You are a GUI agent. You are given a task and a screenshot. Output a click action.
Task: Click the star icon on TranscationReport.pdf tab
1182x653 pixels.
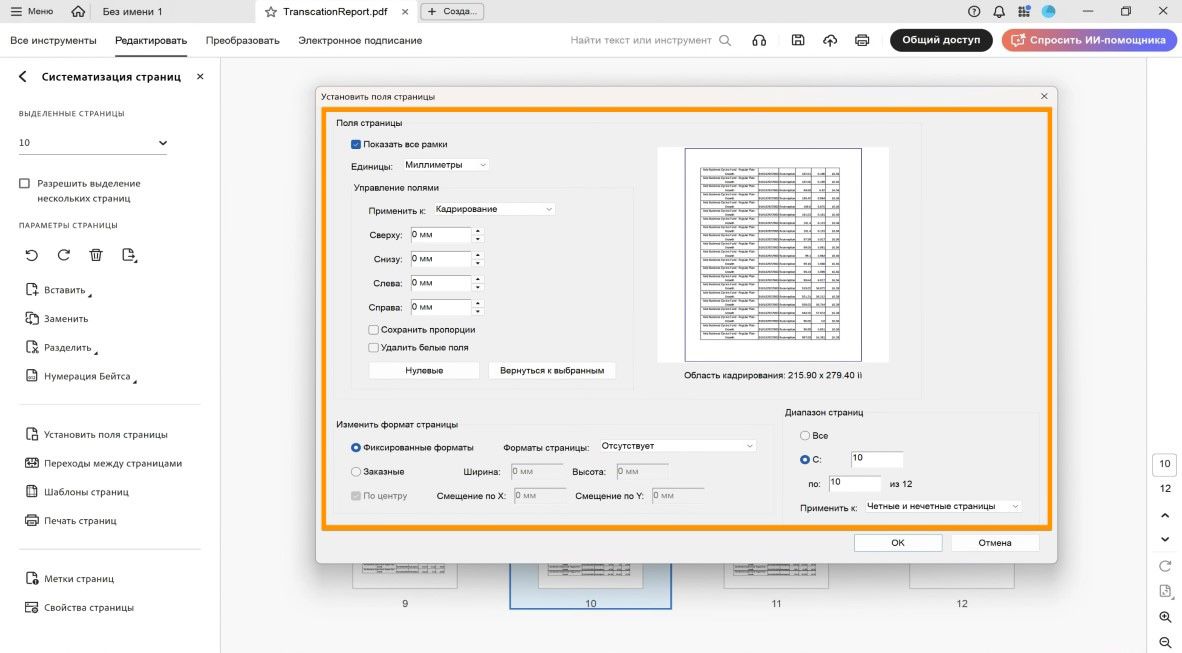(271, 12)
